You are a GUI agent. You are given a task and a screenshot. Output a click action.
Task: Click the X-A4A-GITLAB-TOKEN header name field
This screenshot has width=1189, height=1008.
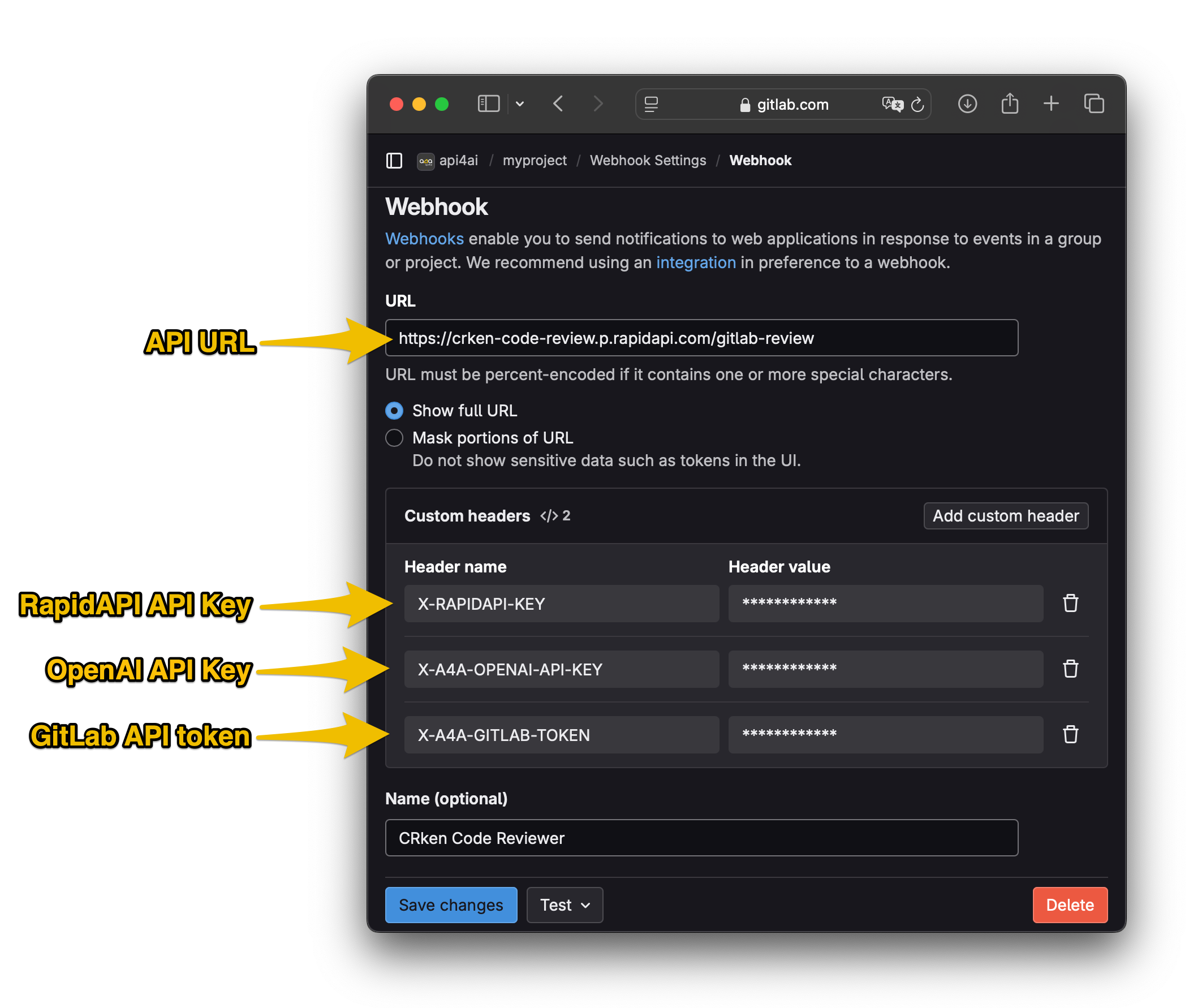click(561, 735)
